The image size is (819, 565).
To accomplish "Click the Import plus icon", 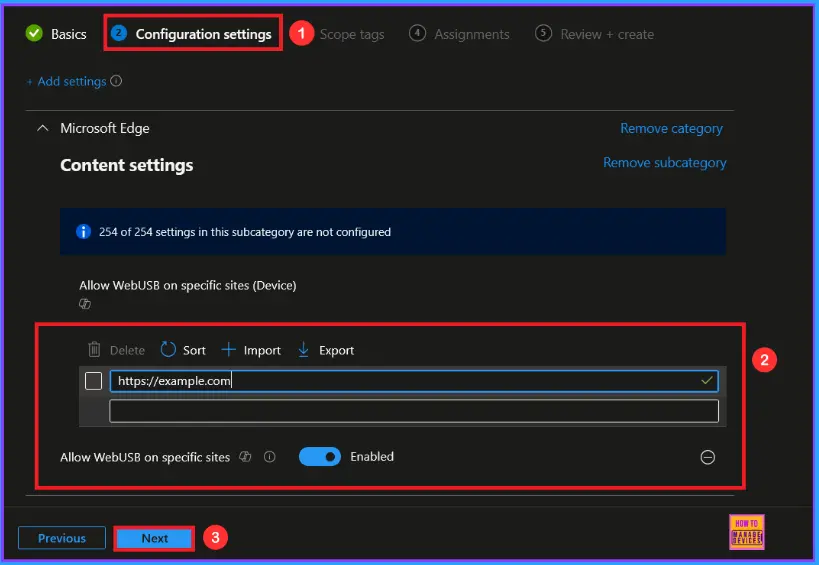I will coord(229,349).
